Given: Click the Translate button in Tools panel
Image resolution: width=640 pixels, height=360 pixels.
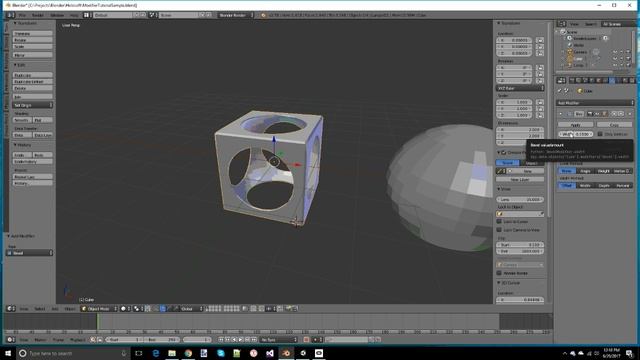Looking at the screenshot, I should pyautogui.click(x=33, y=33).
